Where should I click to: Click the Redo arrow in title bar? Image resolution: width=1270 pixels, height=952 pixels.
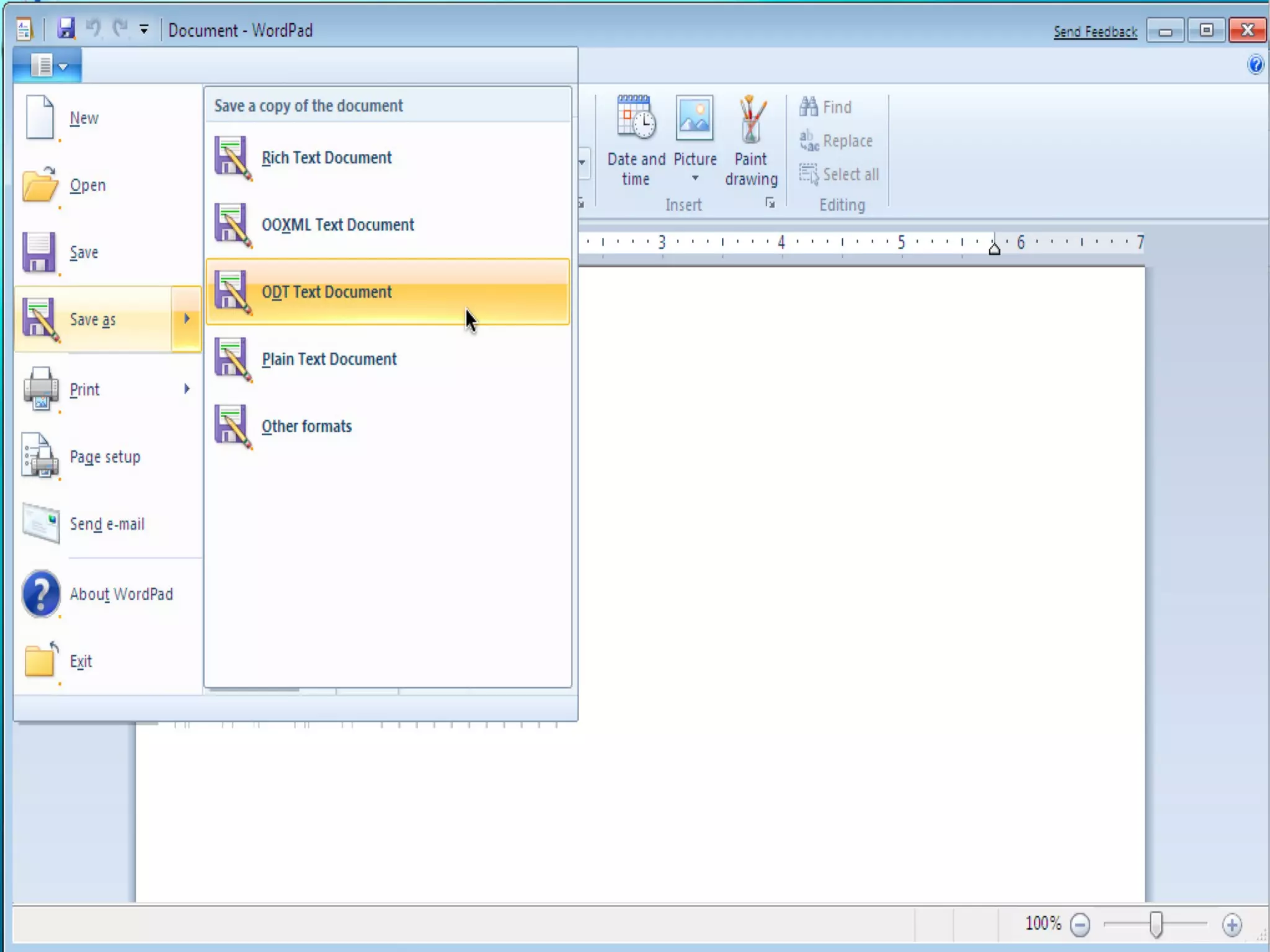(120, 28)
